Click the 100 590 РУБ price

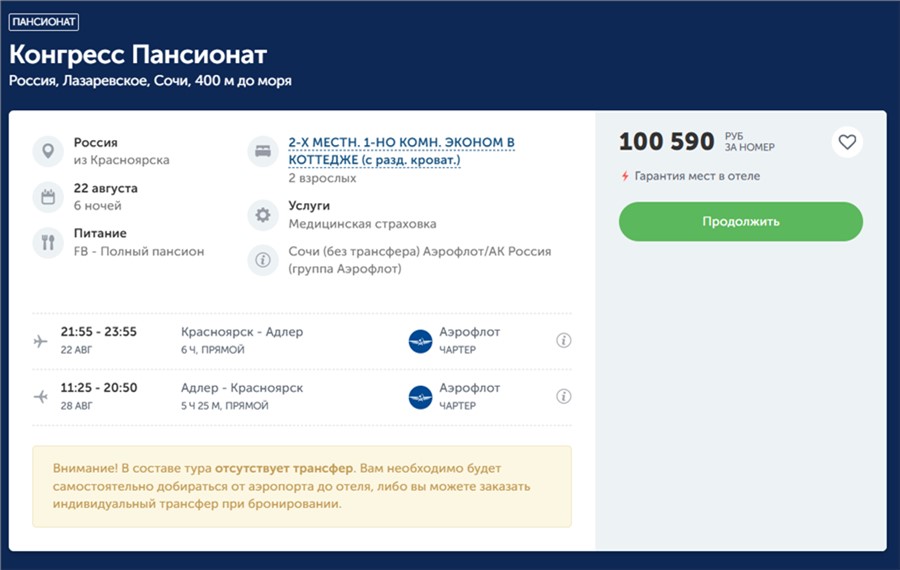click(666, 142)
